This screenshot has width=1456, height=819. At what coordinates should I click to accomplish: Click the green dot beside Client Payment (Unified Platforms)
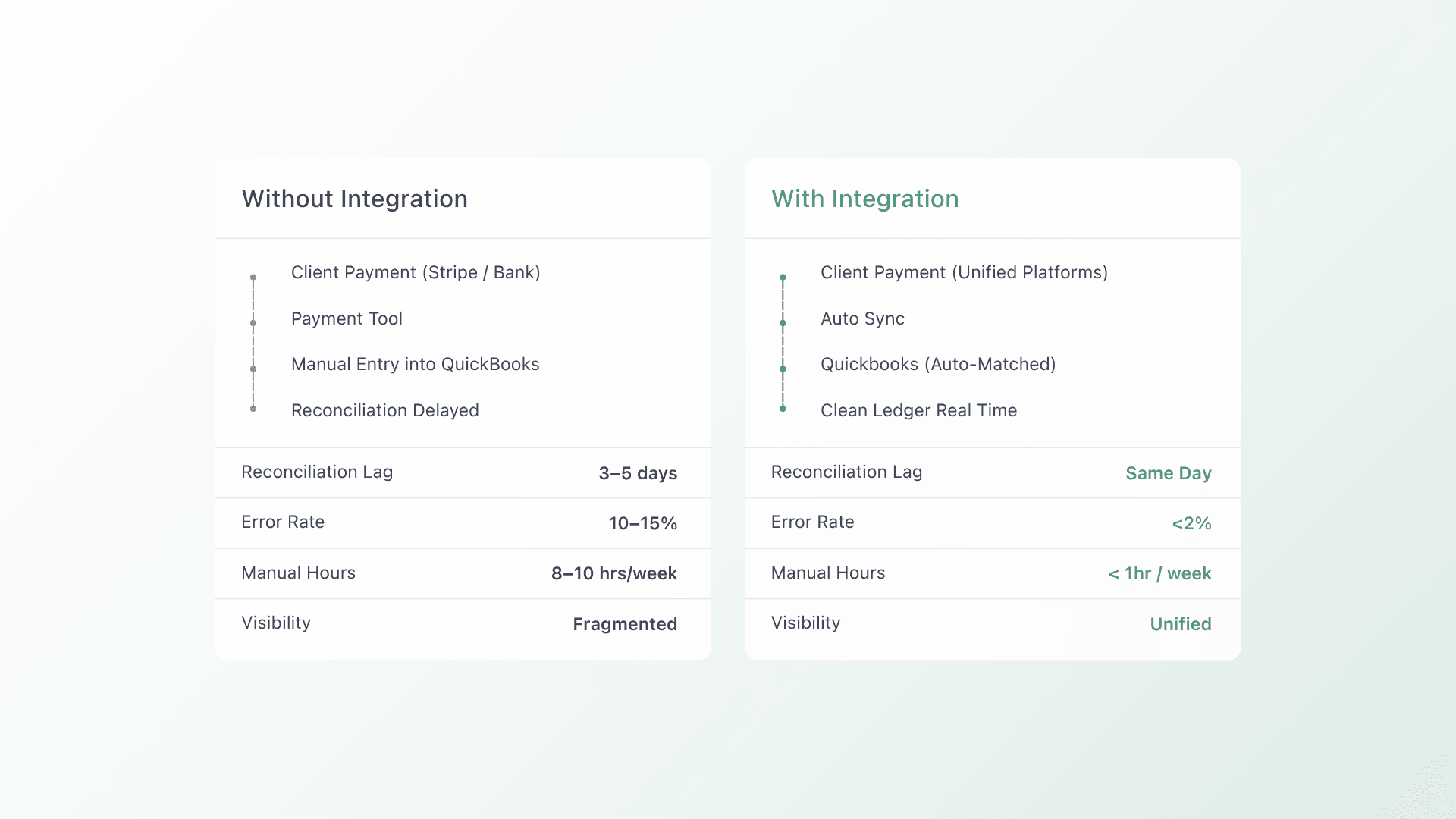click(783, 278)
